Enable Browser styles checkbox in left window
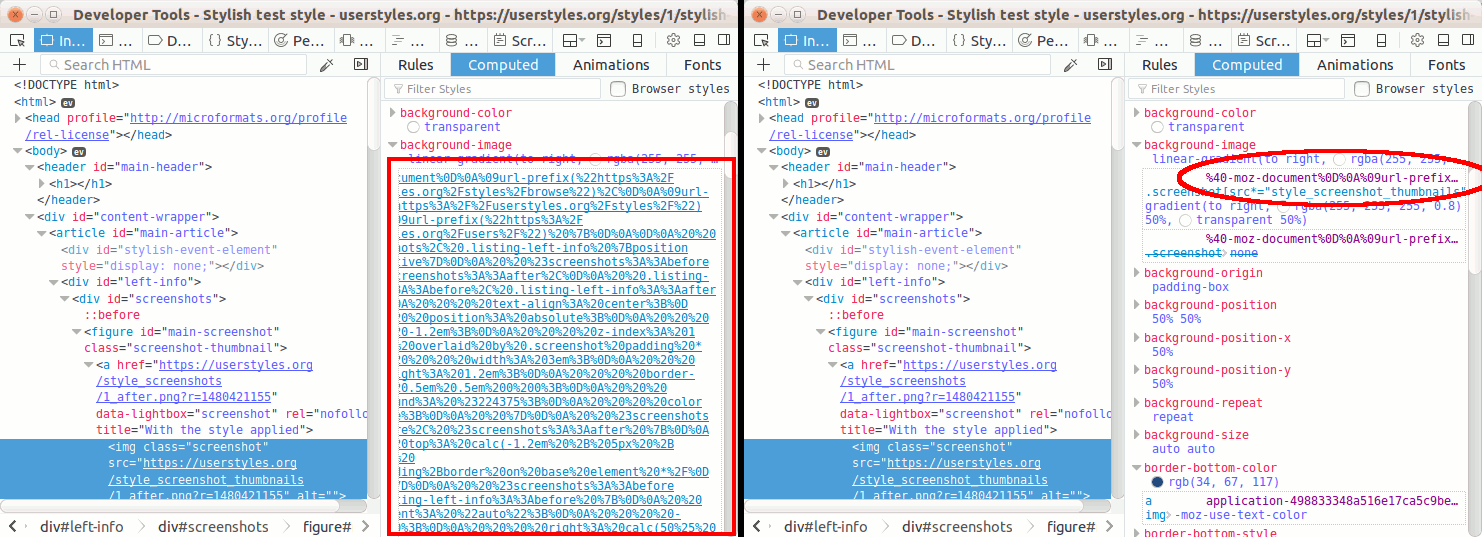 (x=618, y=89)
